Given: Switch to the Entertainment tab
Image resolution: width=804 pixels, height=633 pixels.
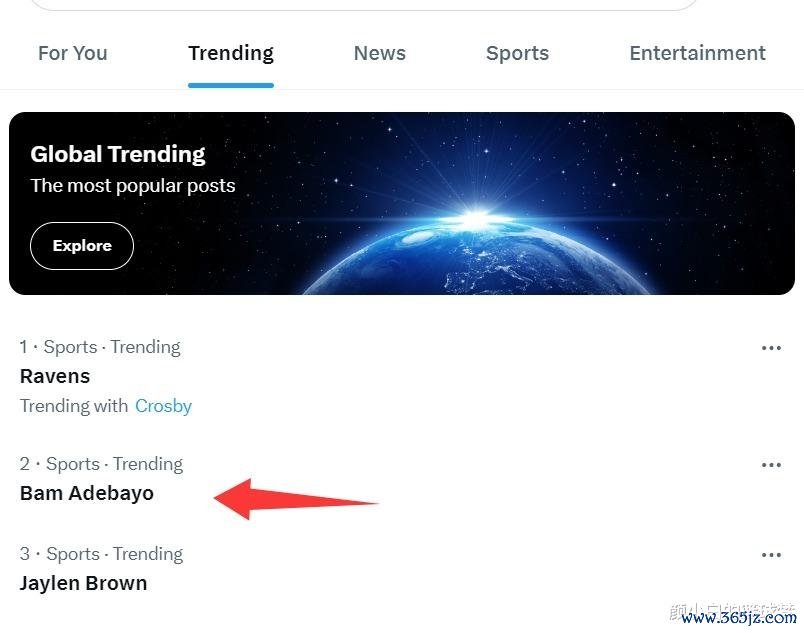Looking at the screenshot, I should click(697, 54).
